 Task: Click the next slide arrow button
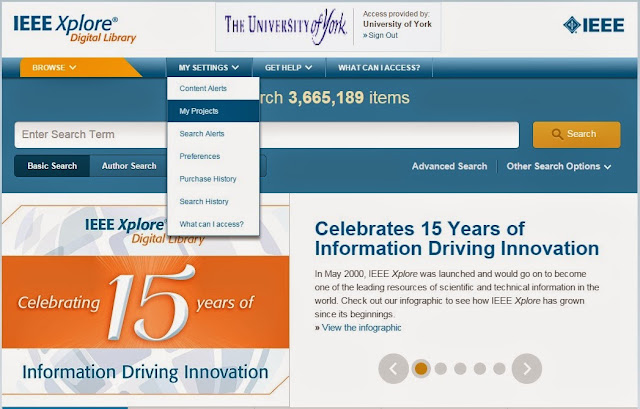tap(527, 369)
